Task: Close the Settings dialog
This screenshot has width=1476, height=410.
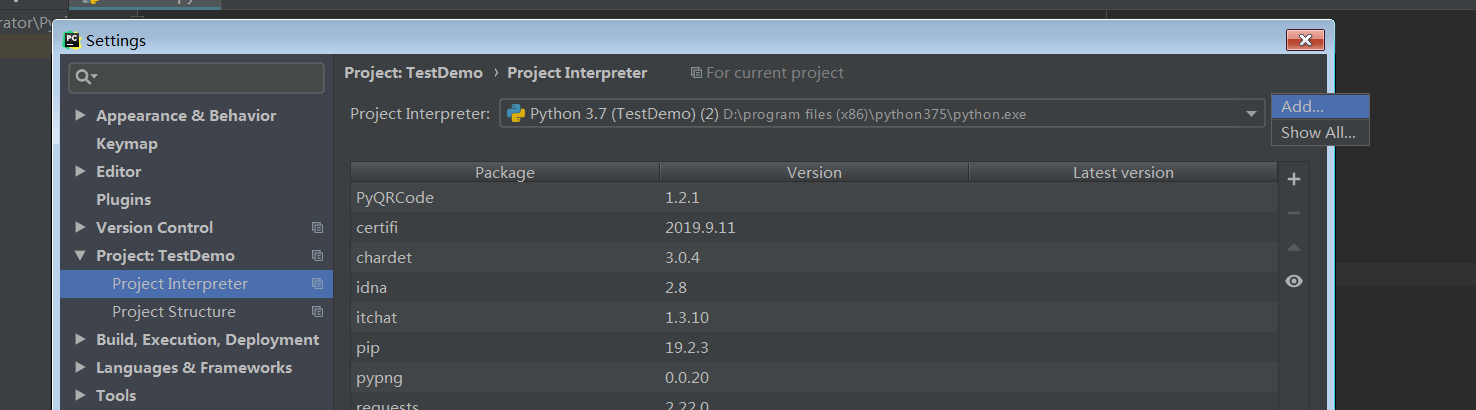Action: [x=1305, y=40]
